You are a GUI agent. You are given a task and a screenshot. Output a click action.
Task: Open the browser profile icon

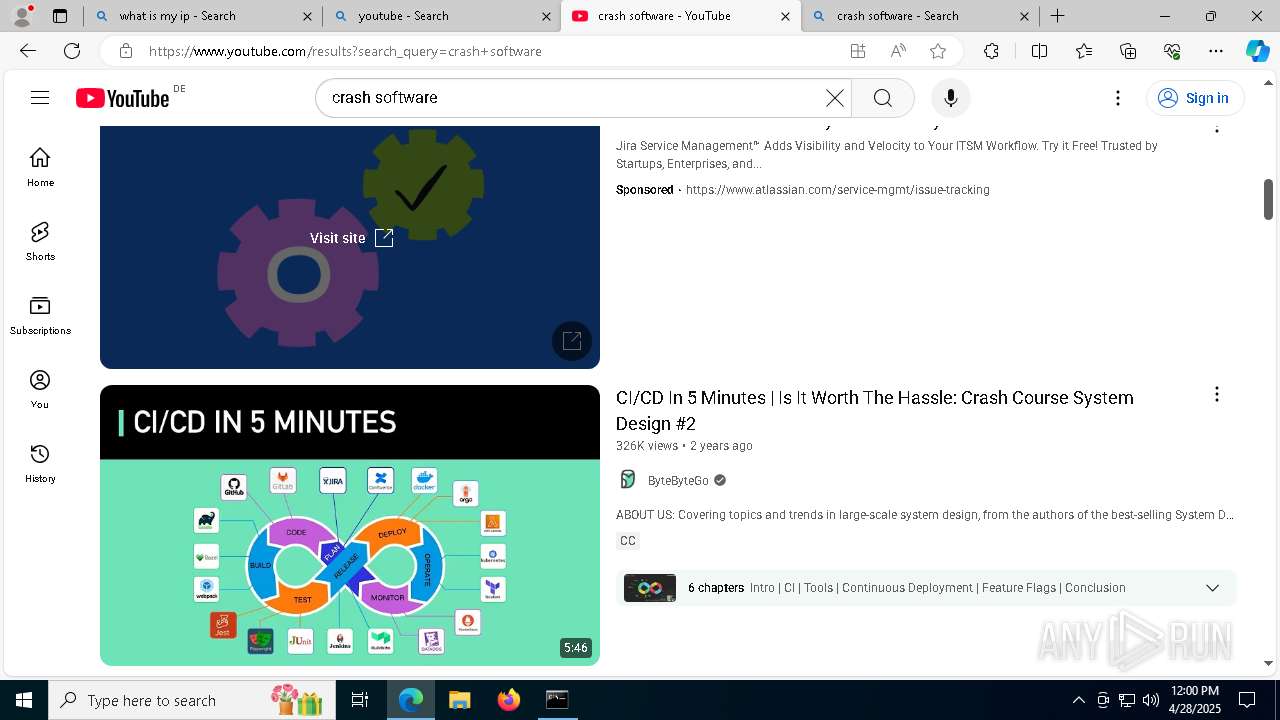point(22,16)
